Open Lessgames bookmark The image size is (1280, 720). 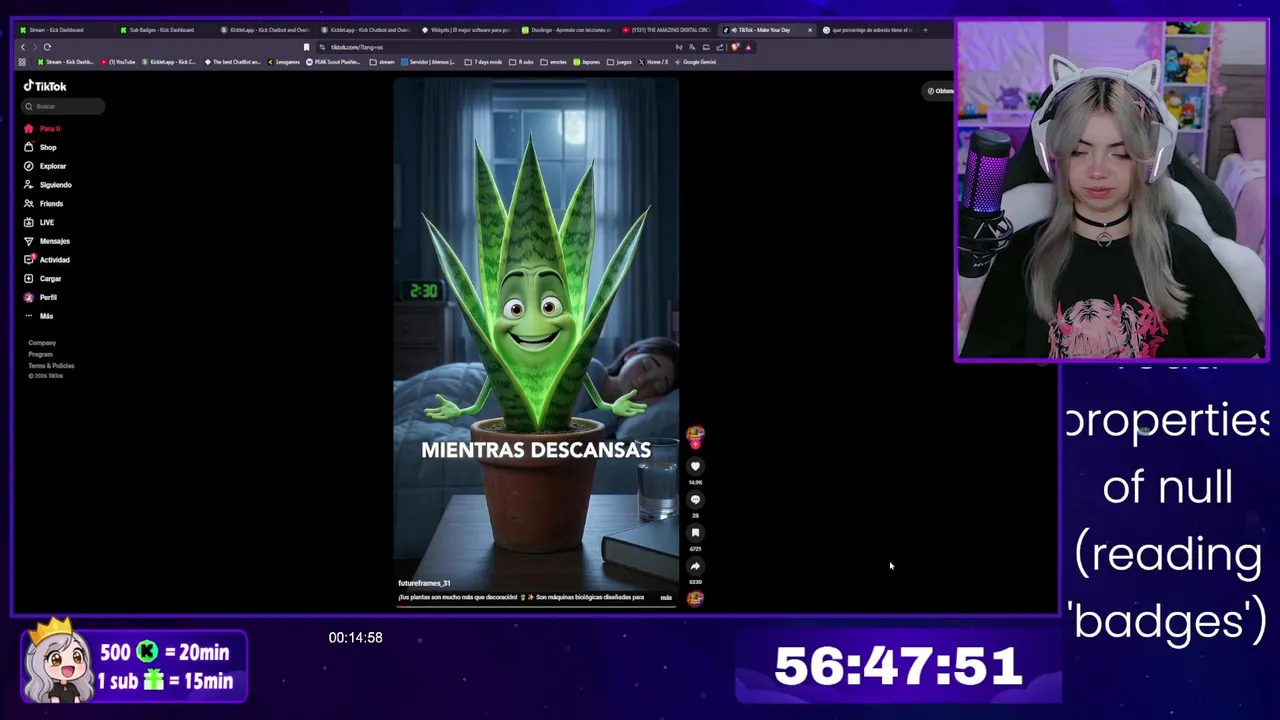[284, 62]
